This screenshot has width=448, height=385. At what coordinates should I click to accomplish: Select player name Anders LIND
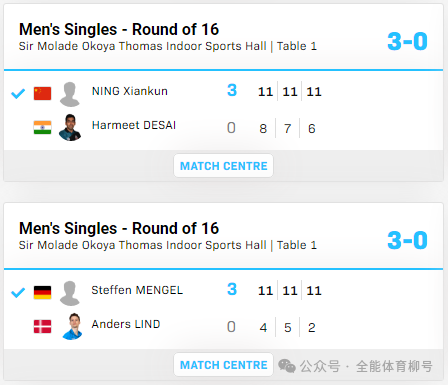tap(126, 324)
